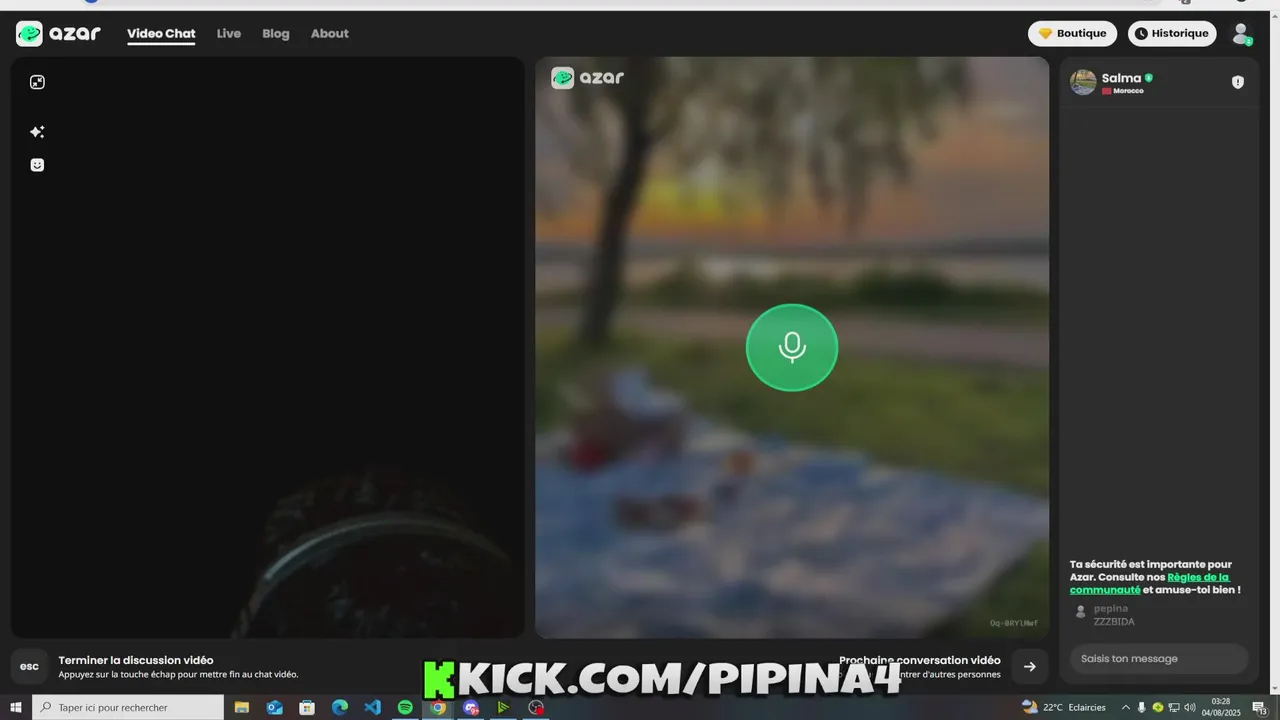Open the Boutique shop
1280x720 pixels.
click(1072, 33)
